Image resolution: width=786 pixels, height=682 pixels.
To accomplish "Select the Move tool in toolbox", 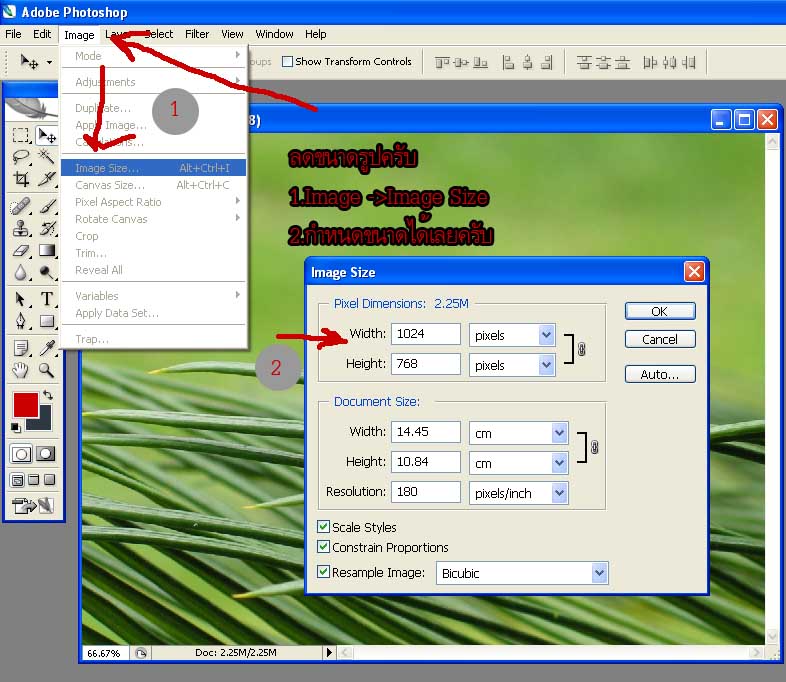I will click(x=47, y=135).
